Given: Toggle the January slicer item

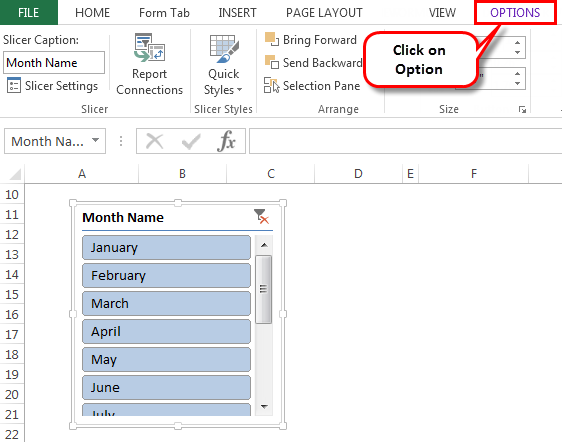Looking at the screenshot, I should [x=166, y=247].
